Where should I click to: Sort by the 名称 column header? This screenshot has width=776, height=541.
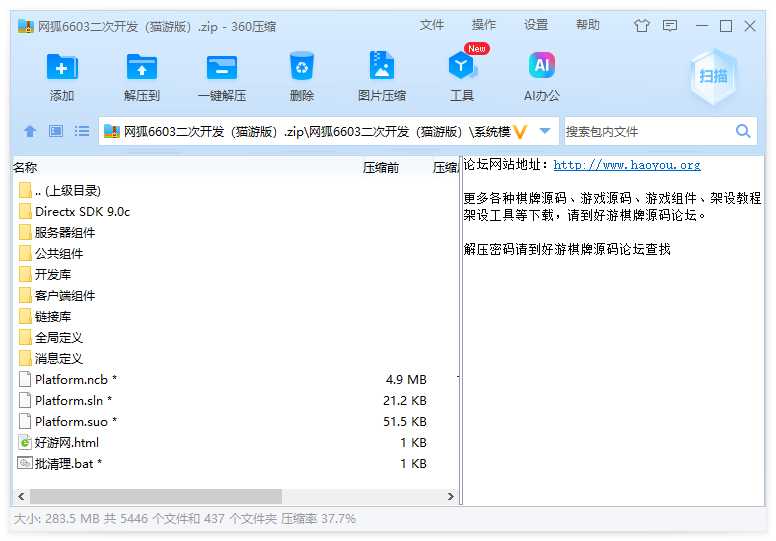(25, 167)
